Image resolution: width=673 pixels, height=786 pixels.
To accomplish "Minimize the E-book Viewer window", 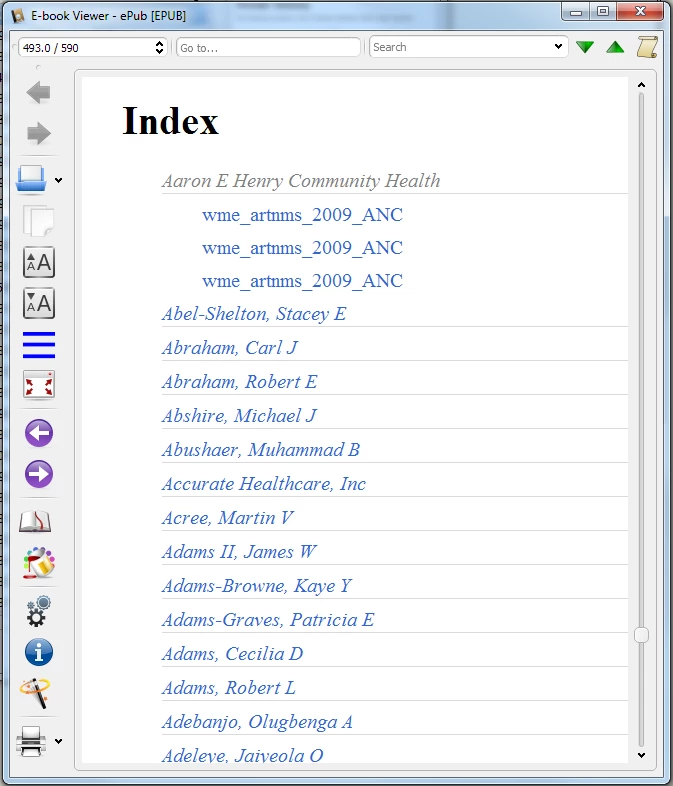I will click(x=576, y=12).
